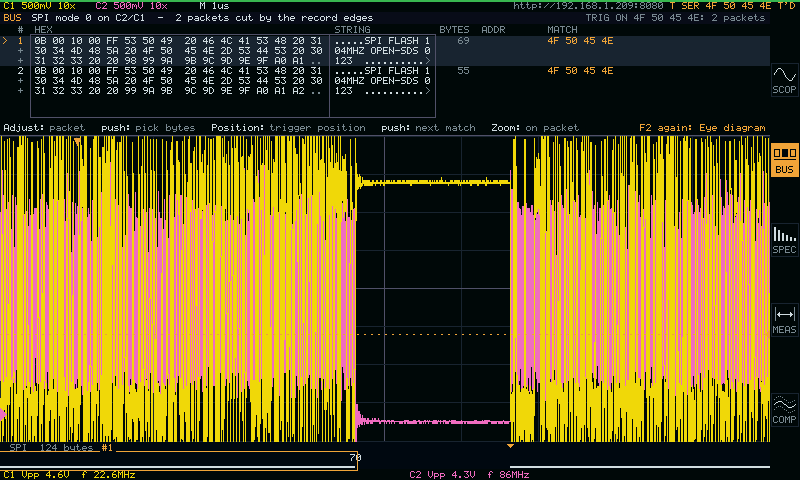Screen dimensions: 800x480
Task: Click packet 1's first hex line starting 0B 00 10
Action: pyautogui.click(x=178, y=40)
